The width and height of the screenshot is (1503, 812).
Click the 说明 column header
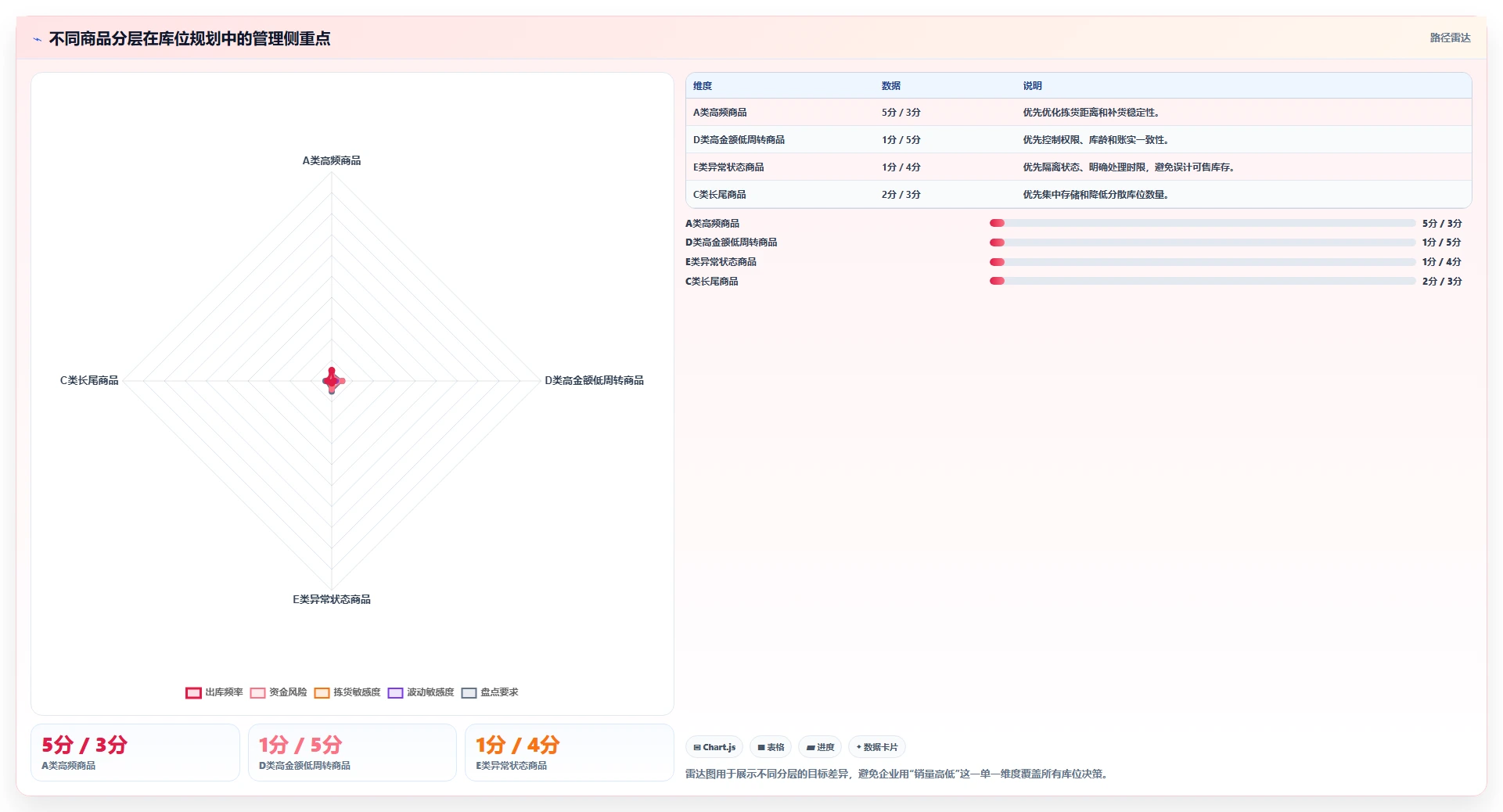[x=1033, y=86]
